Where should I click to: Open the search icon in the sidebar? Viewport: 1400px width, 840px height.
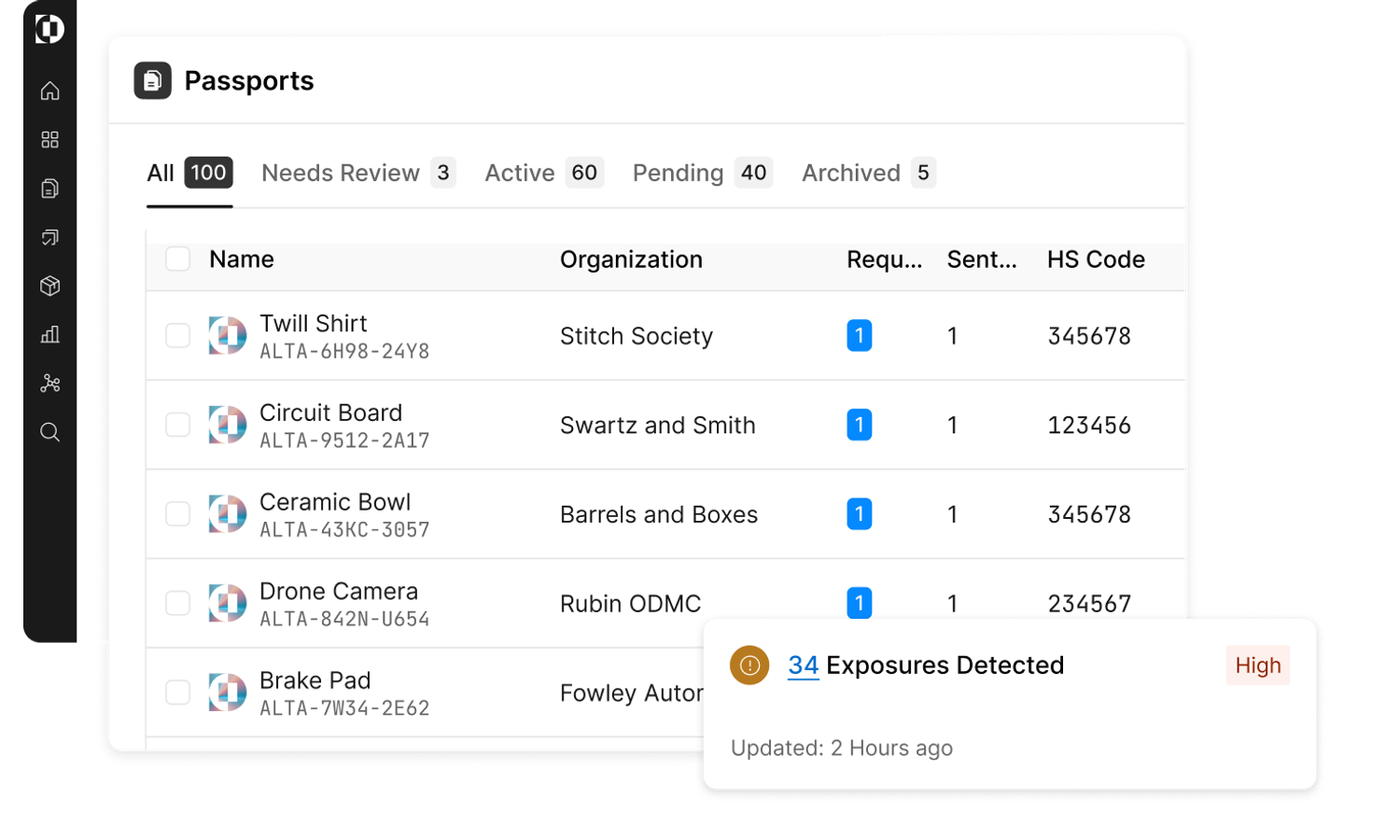(49, 431)
